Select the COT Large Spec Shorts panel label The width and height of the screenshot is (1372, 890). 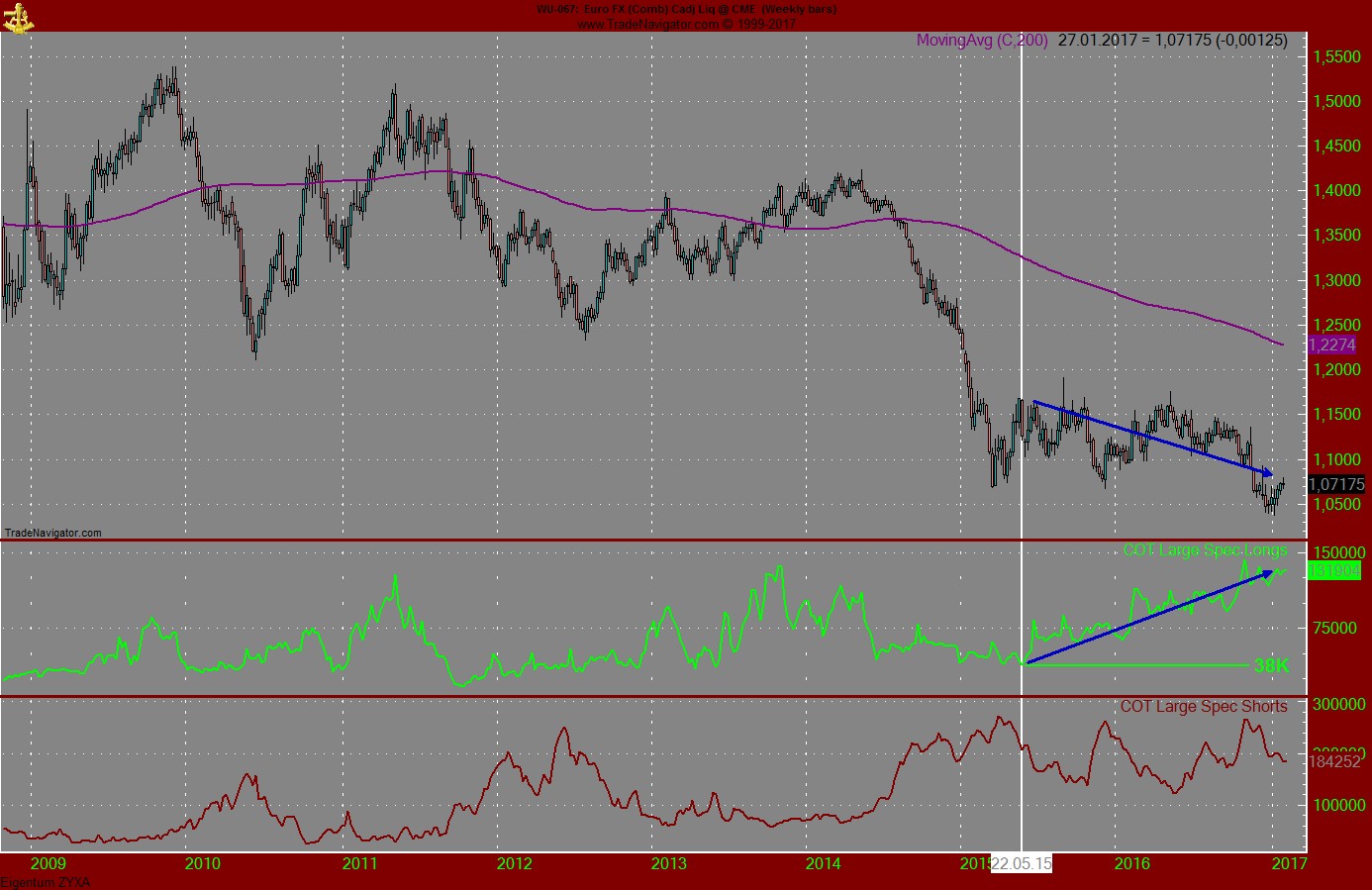[x=1204, y=707]
